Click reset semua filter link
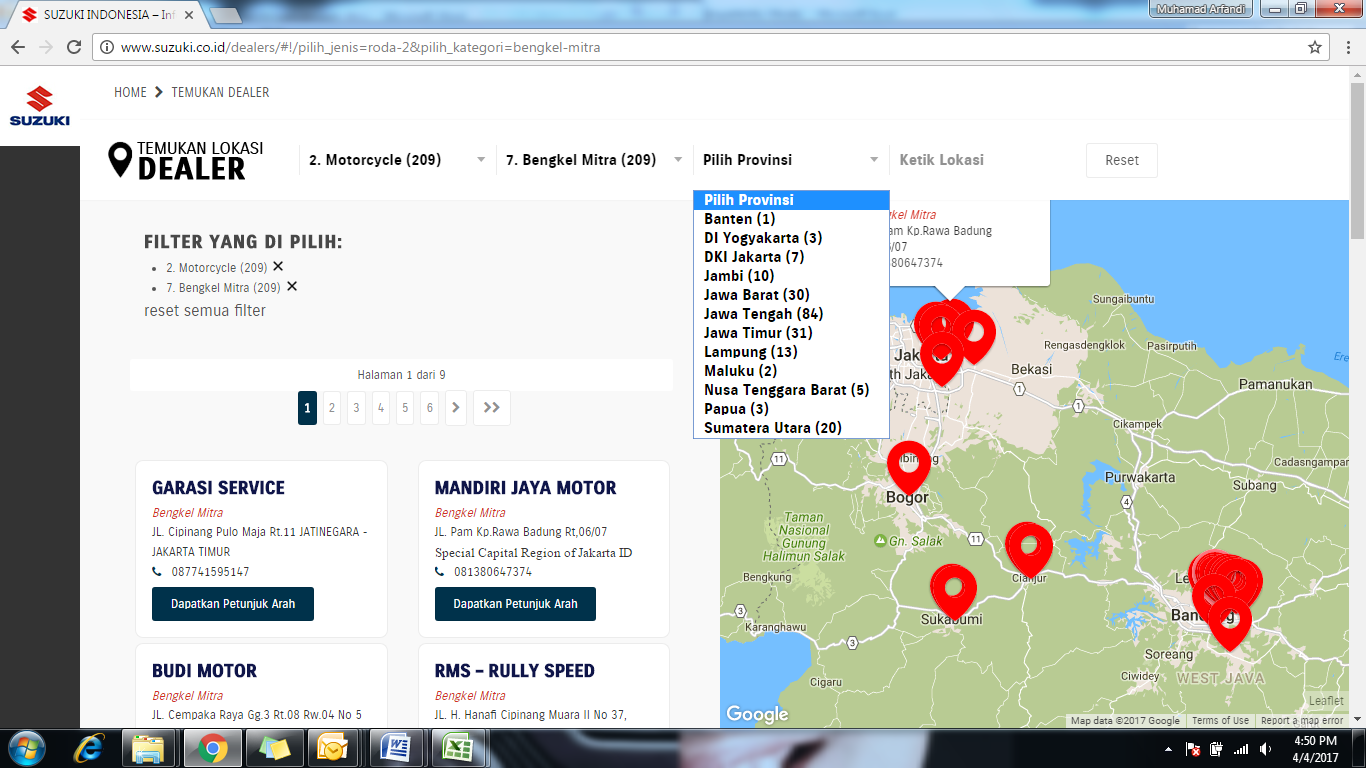 205,311
